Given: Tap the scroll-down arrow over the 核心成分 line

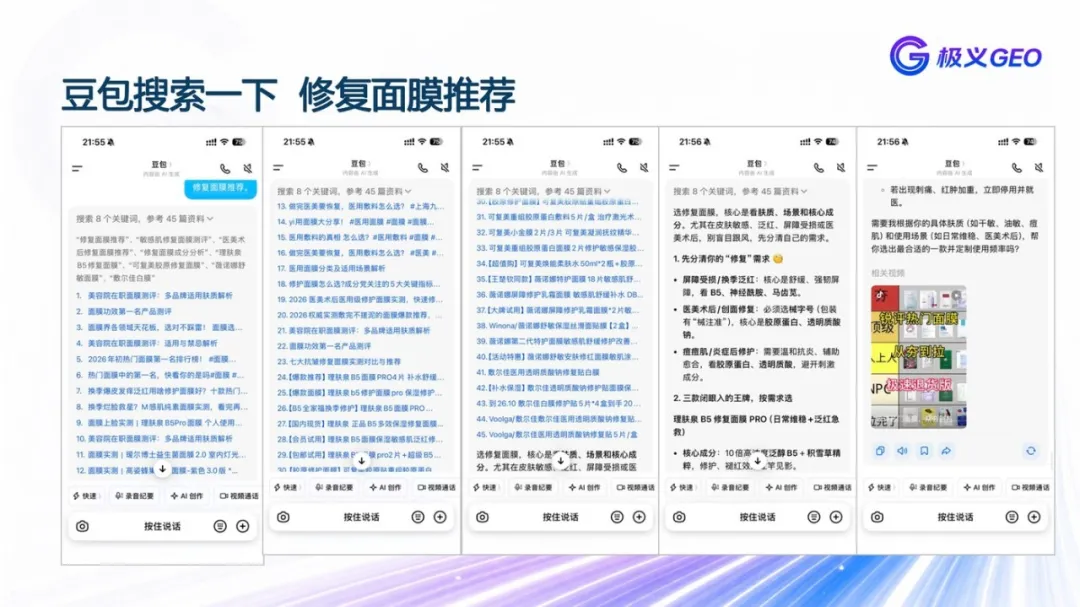Looking at the screenshot, I should pyautogui.click(x=758, y=460).
